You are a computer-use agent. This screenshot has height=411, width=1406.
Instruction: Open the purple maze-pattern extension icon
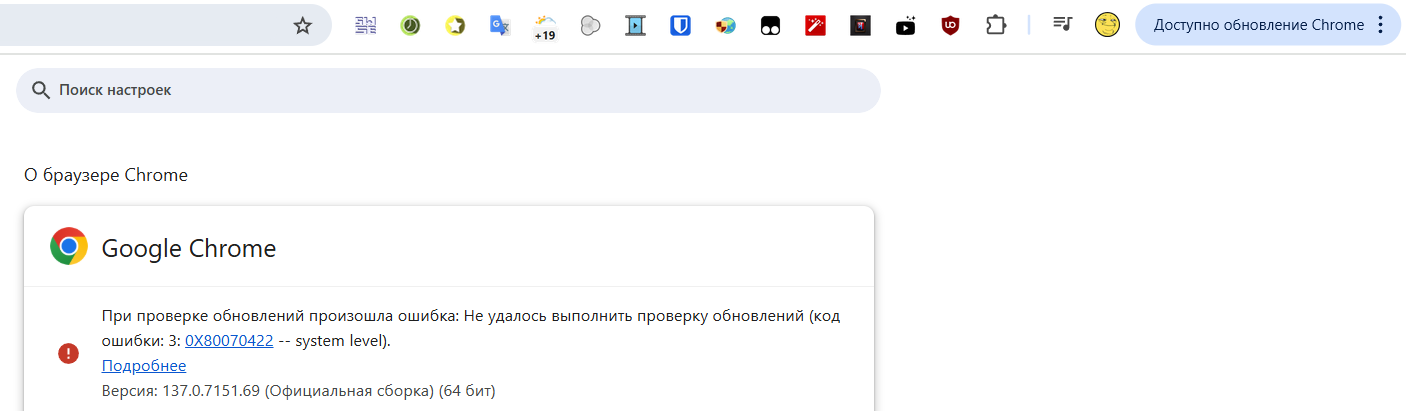[366, 25]
